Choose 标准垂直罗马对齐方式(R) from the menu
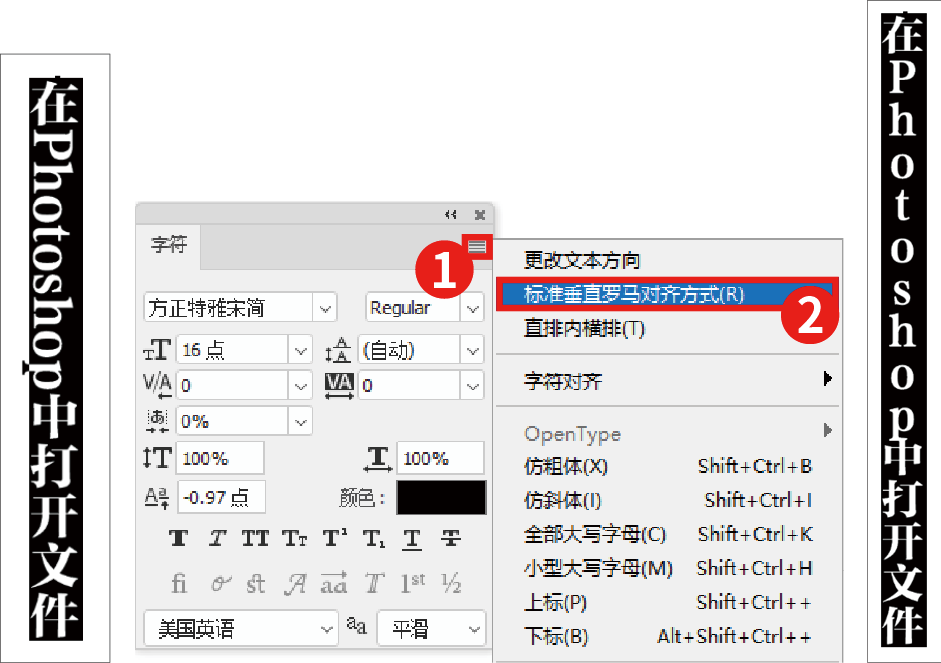The image size is (941, 663). click(x=634, y=294)
